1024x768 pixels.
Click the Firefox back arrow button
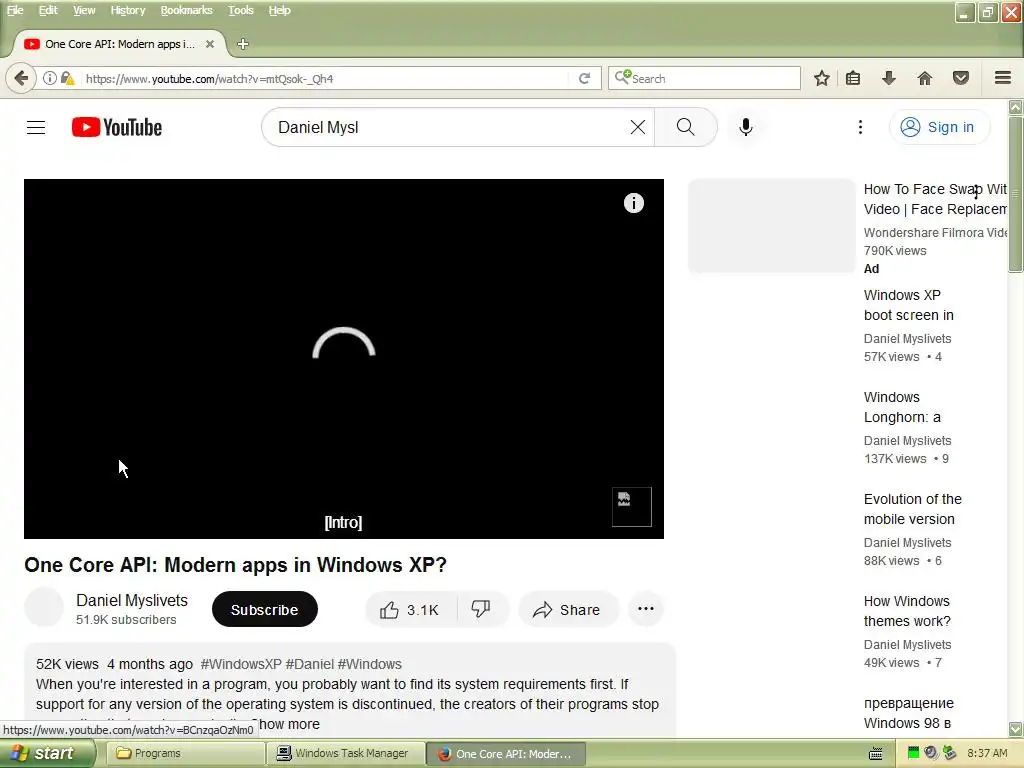[21, 78]
